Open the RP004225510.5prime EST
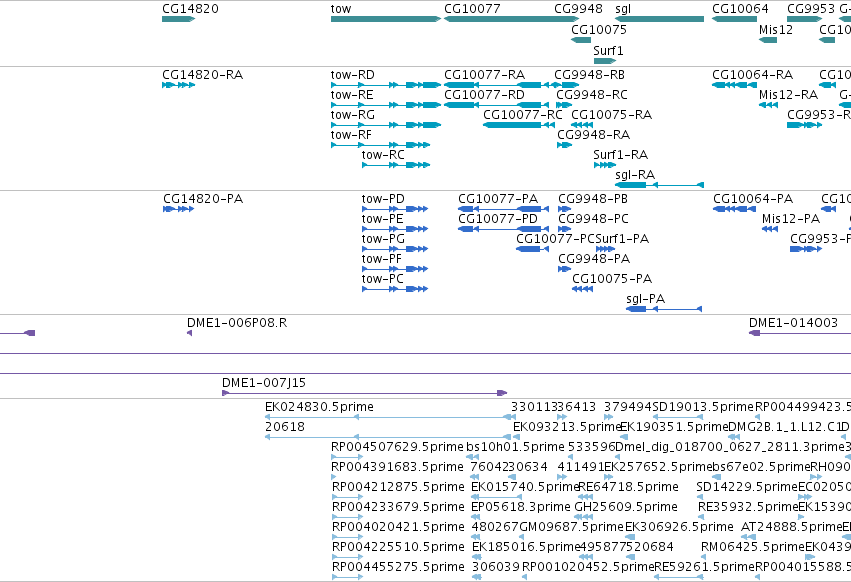Screen dimensions: 851x582 pos(347,557)
